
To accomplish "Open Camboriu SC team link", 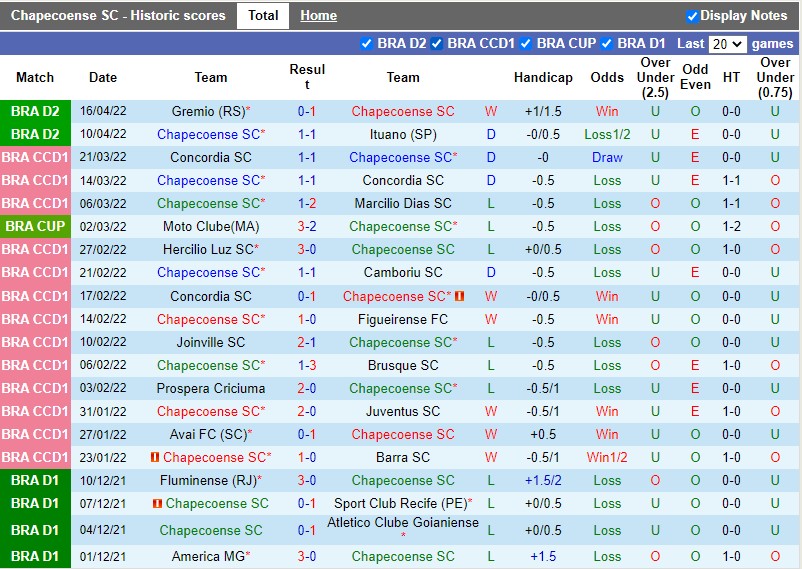I will pyautogui.click(x=403, y=273).
